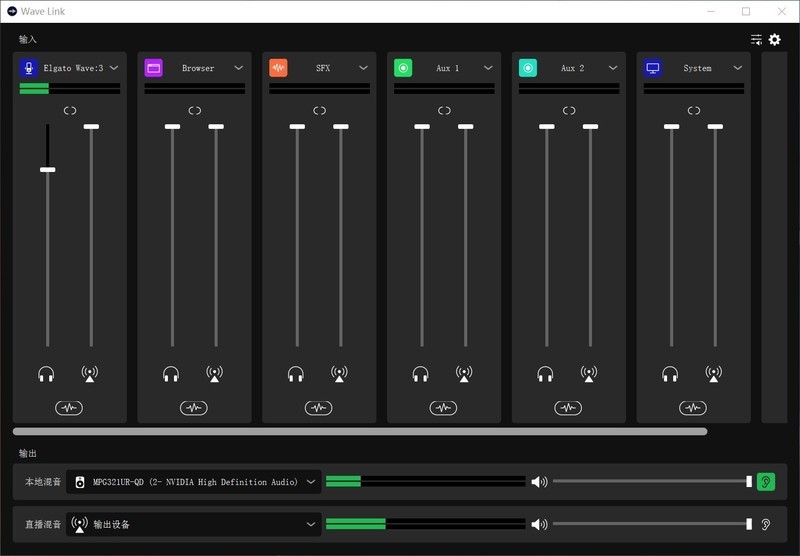Click the 直播混音 output volume slider
Image resolution: width=800 pixels, height=556 pixels.
(x=650, y=524)
